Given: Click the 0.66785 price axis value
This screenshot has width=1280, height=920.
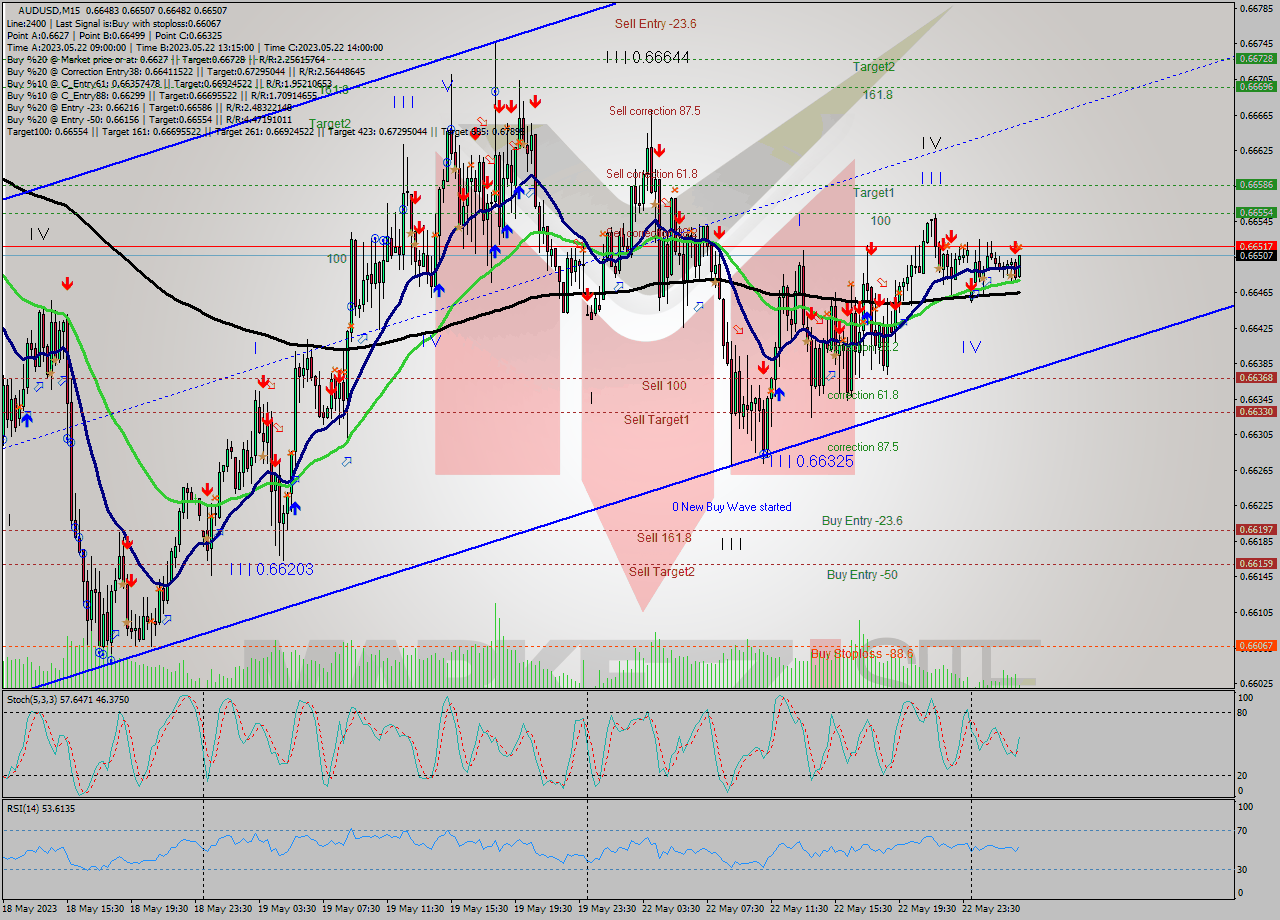Looking at the screenshot, I should [1256, 8].
